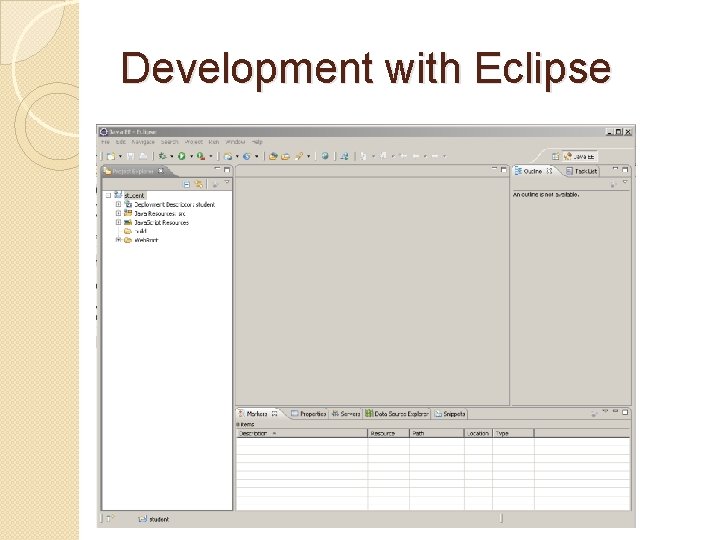The height and width of the screenshot is (540, 720).
Task: Click the New file toolbar icon
Action: [x=111, y=156]
